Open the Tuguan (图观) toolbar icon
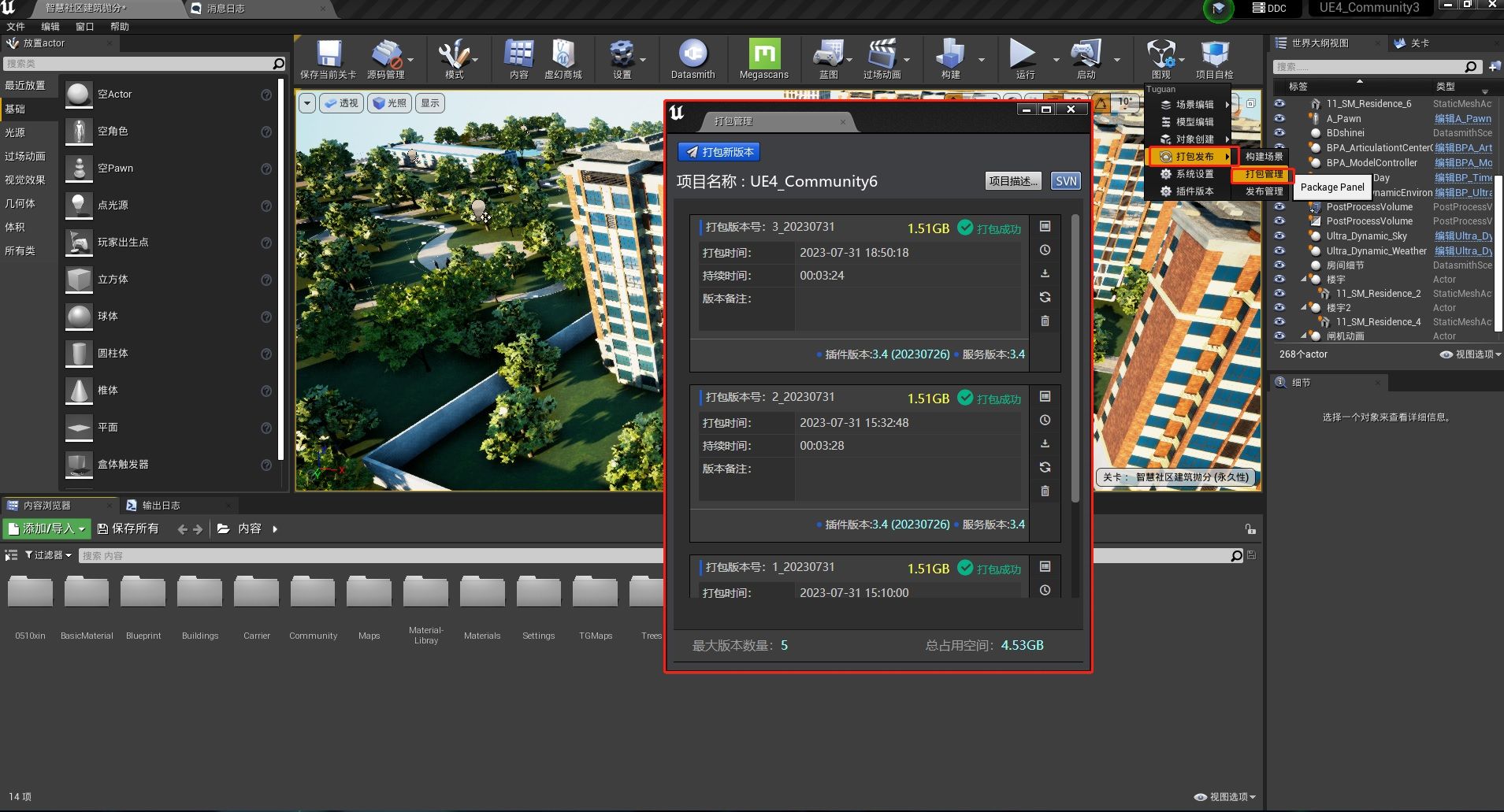This screenshot has width=1504, height=812. pyautogui.click(x=1160, y=54)
